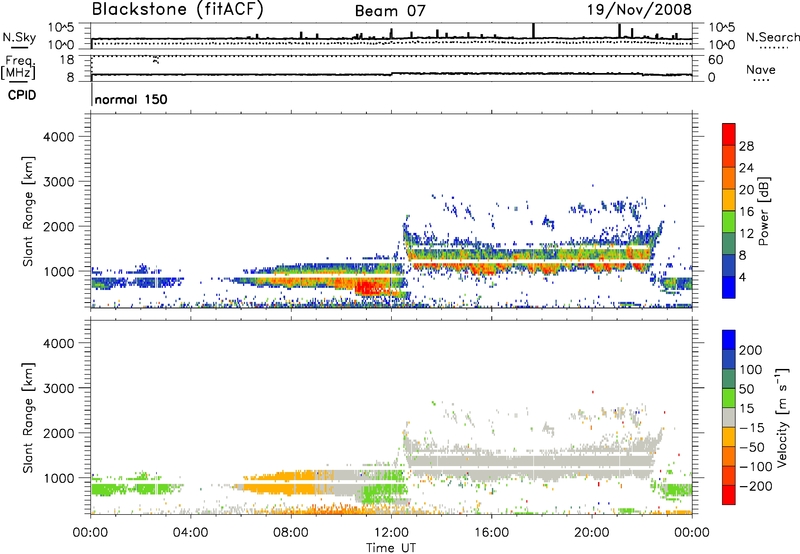Click the orange velocity scatter near 08:00
Viewport: 800px width, 554px height.
281,483
